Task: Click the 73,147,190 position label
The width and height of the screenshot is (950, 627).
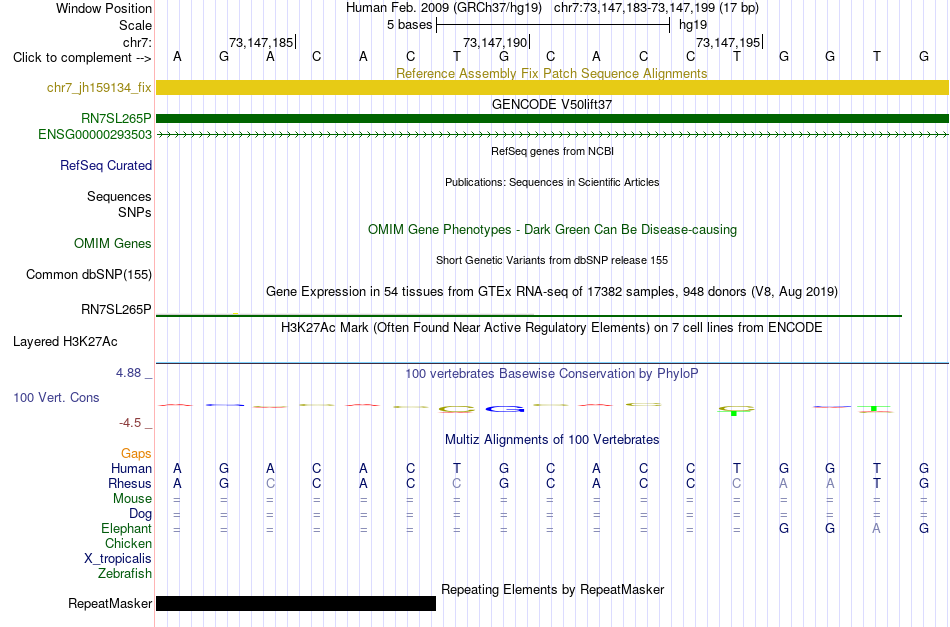Action: [495, 42]
